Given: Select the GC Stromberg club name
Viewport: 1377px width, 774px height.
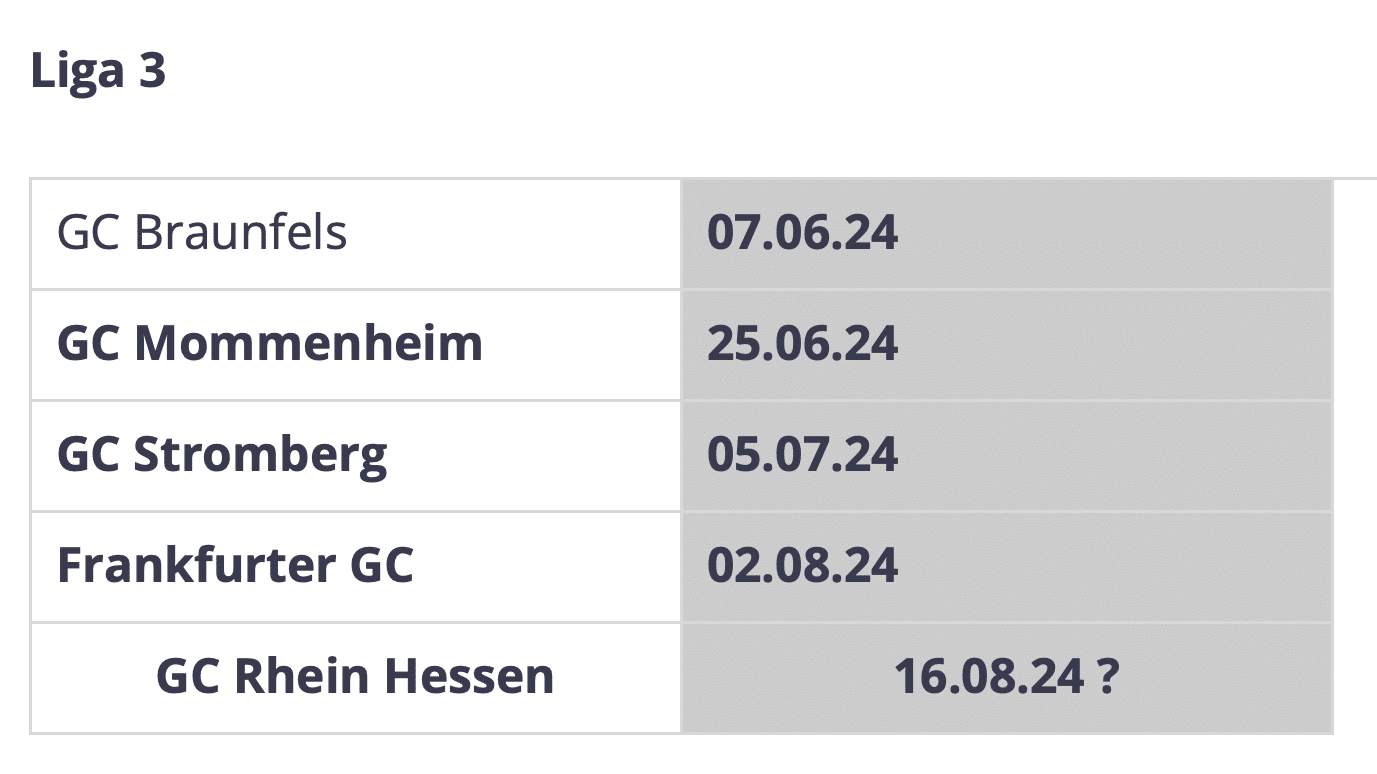Looking at the screenshot, I should point(222,456).
